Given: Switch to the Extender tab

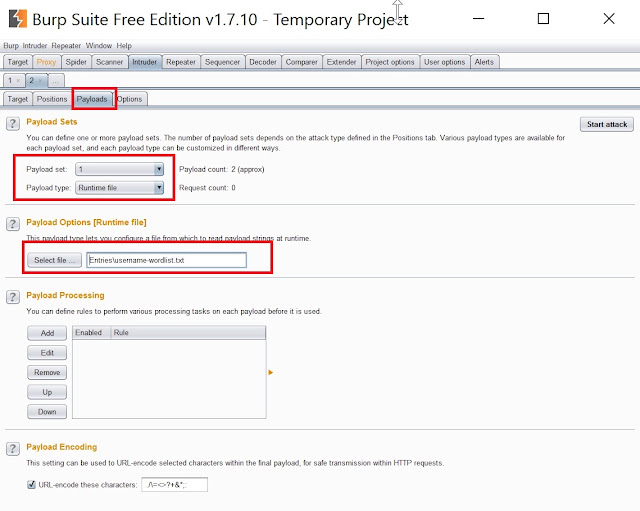Looking at the screenshot, I should (341, 62).
